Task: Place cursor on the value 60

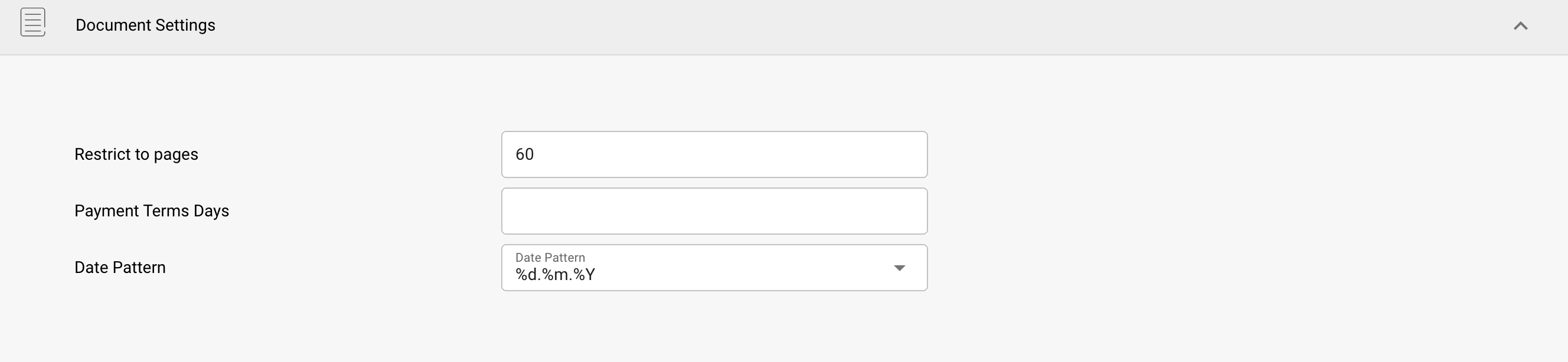Action: point(524,154)
